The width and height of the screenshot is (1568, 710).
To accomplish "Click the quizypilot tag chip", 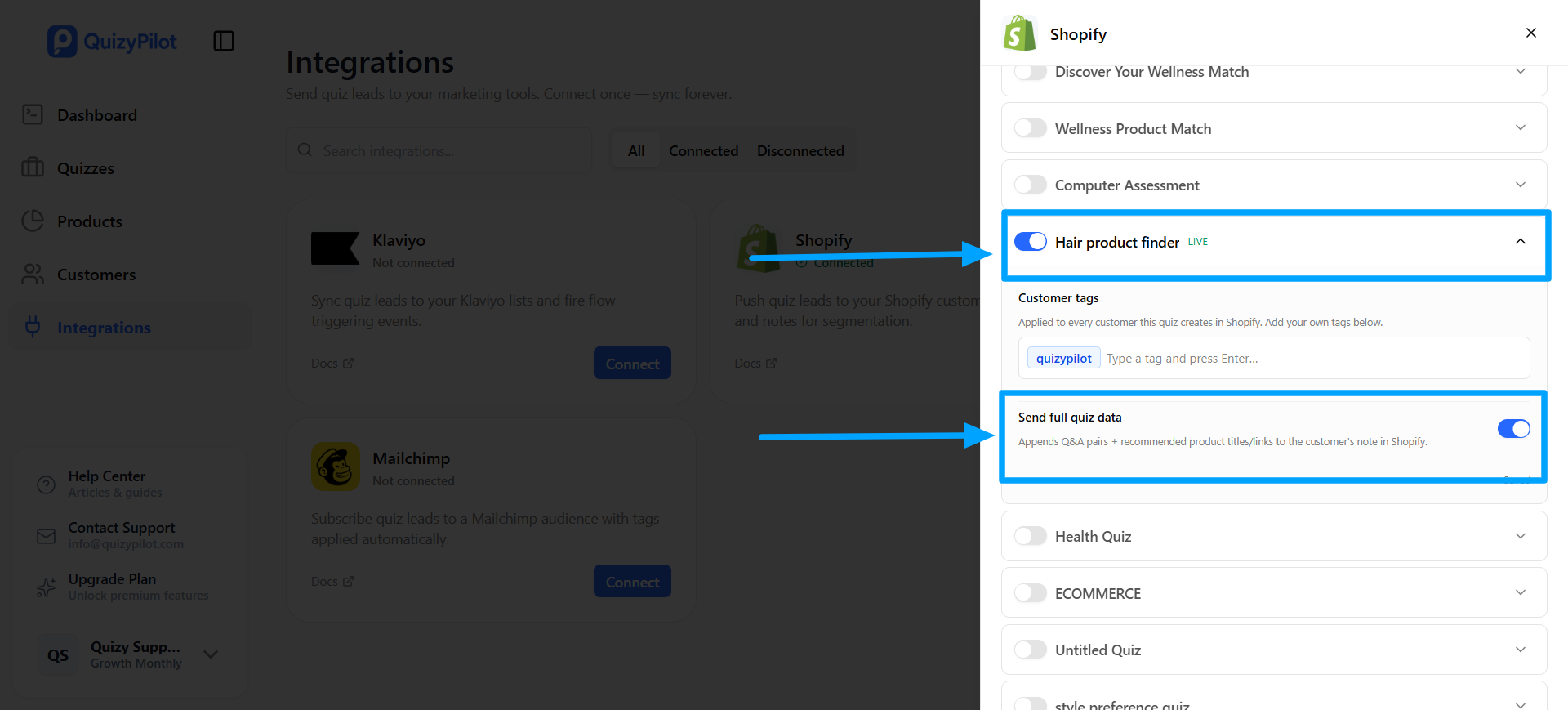I will coord(1064,359).
